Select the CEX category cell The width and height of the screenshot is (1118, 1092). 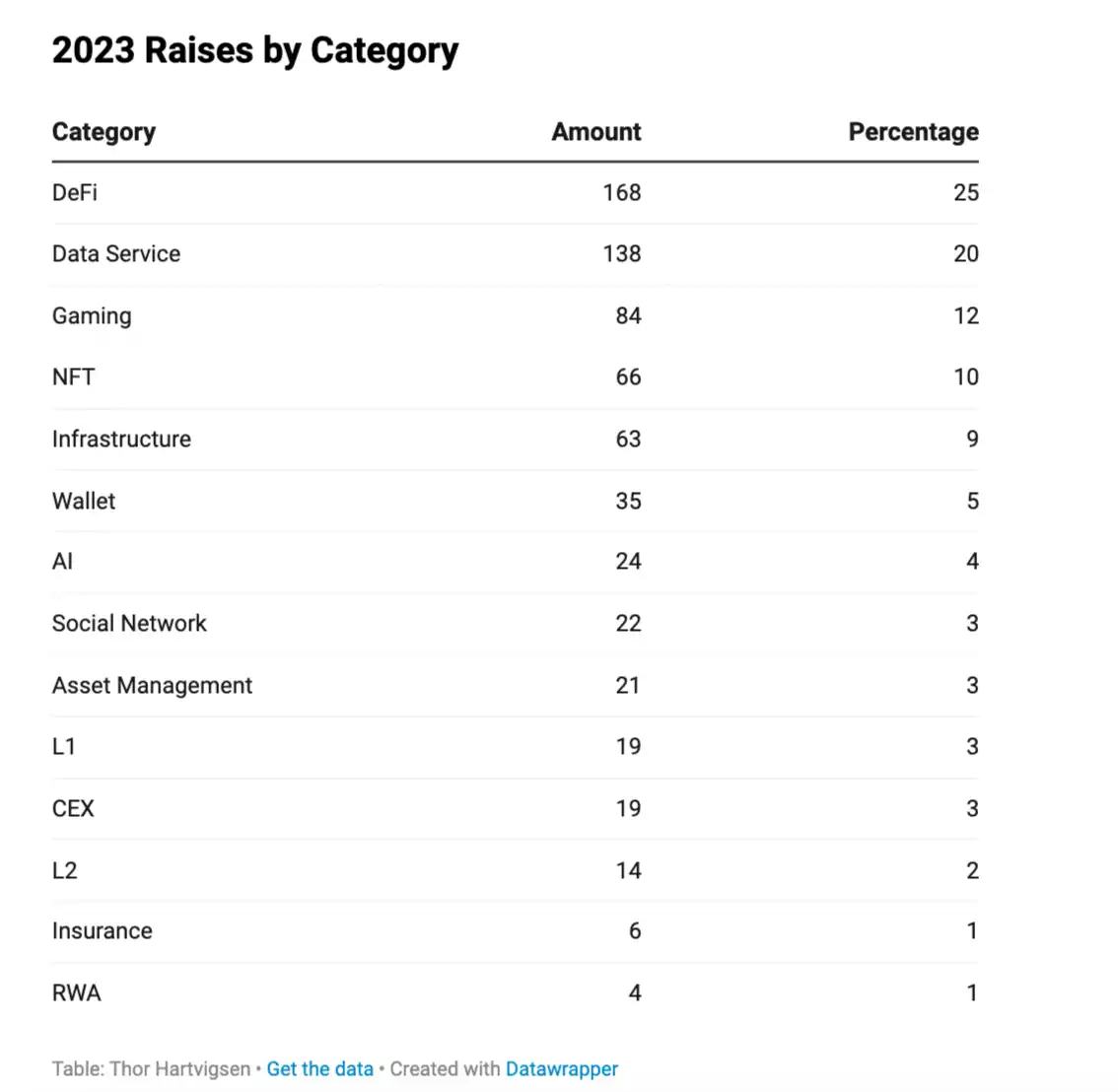point(73,809)
